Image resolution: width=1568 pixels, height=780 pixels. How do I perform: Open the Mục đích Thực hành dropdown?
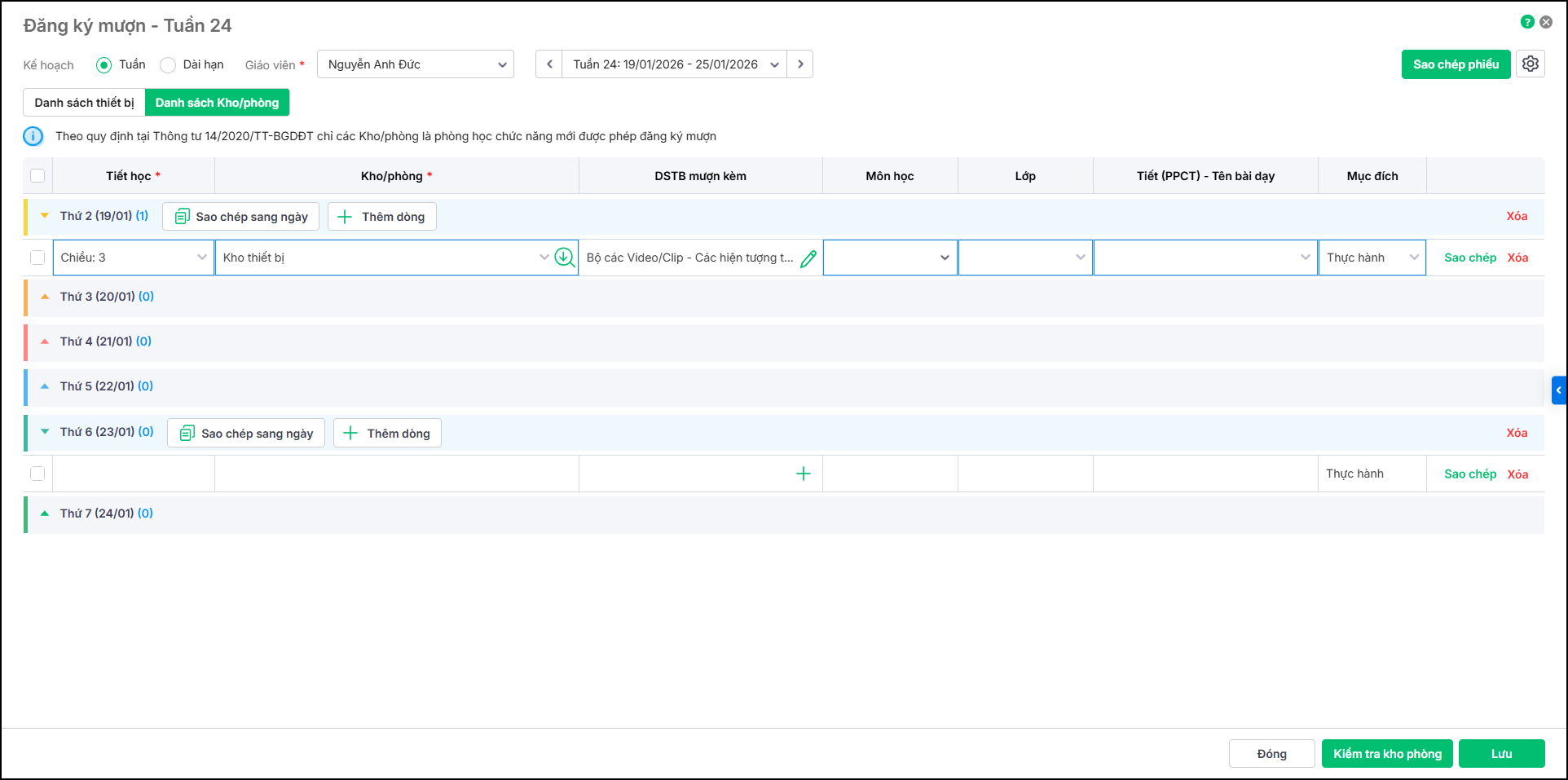[x=1372, y=258]
